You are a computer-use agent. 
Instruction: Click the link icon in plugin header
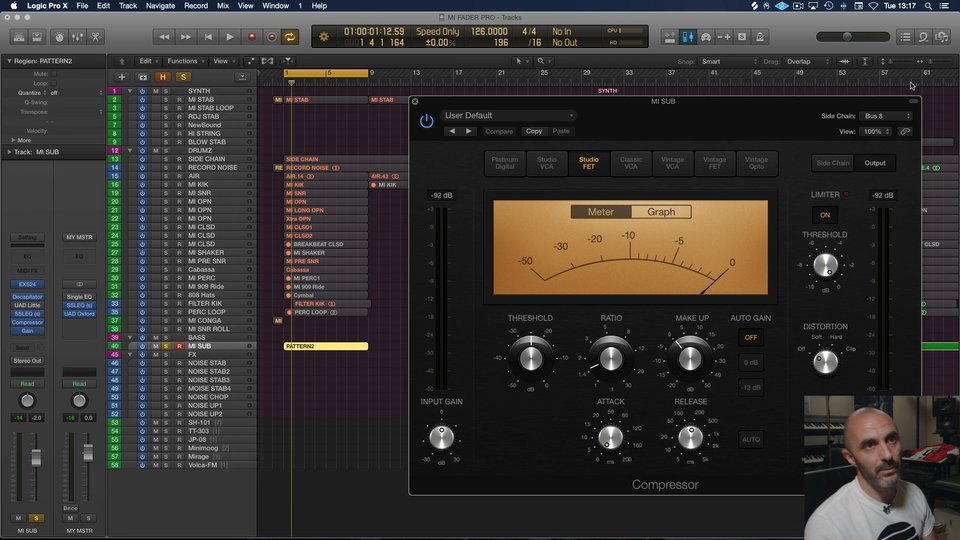pos(905,132)
